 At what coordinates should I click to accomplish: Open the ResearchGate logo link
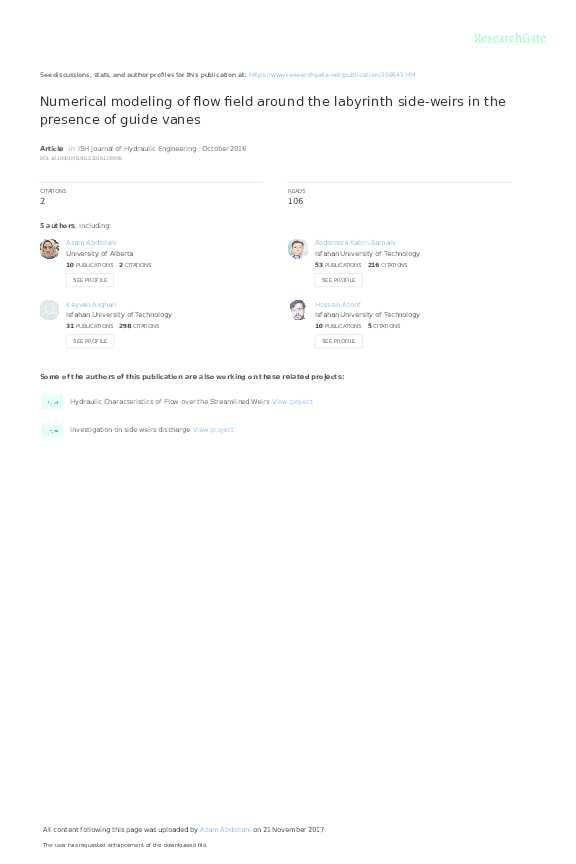(x=510, y=38)
